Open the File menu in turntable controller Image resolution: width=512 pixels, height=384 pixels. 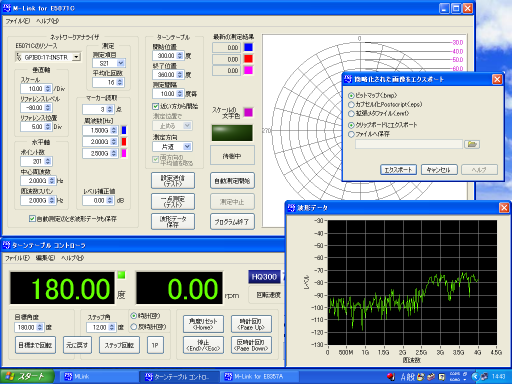[x=18, y=258]
